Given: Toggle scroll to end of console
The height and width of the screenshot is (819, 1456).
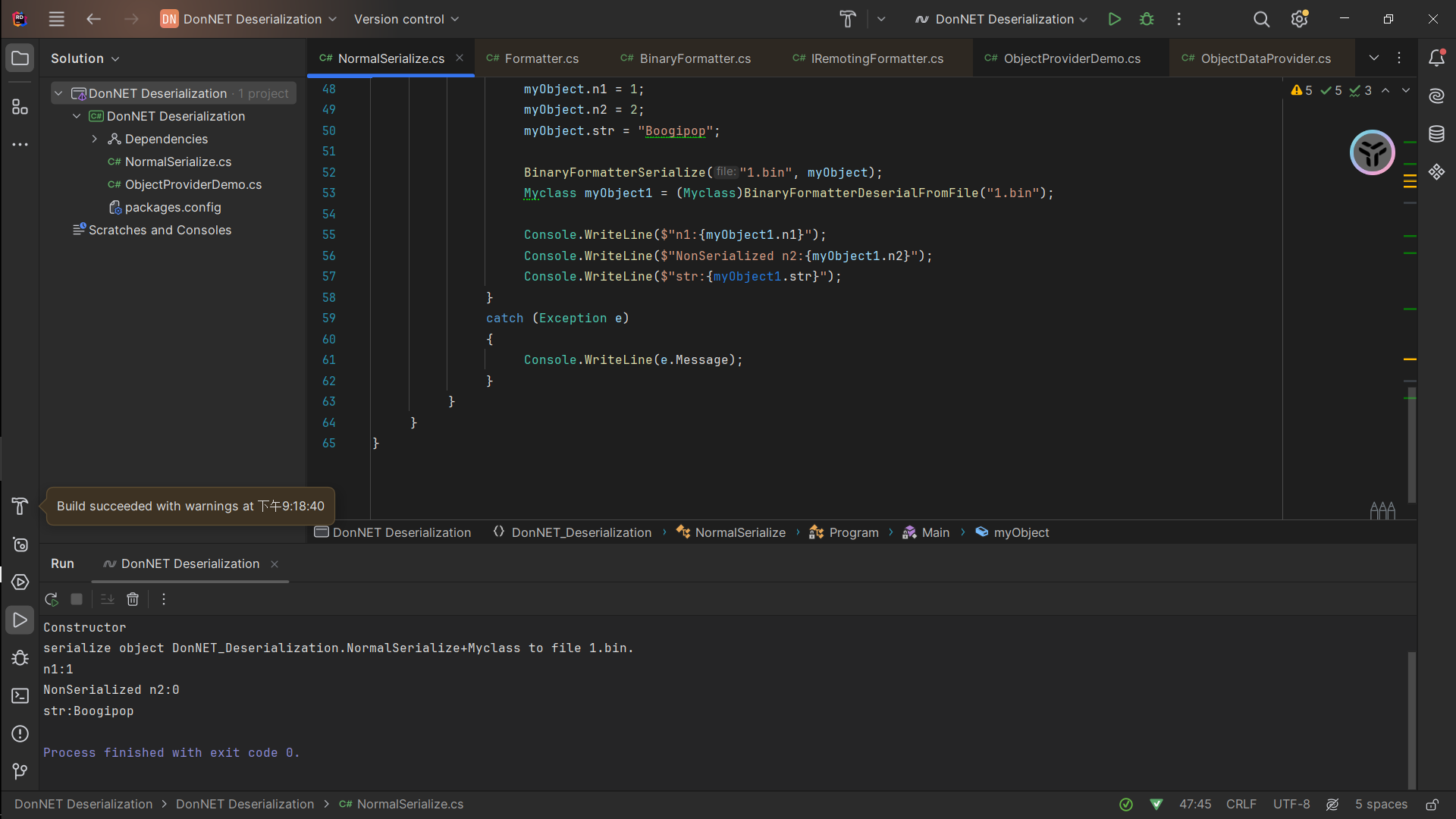Looking at the screenshot, I should point(108,599).
